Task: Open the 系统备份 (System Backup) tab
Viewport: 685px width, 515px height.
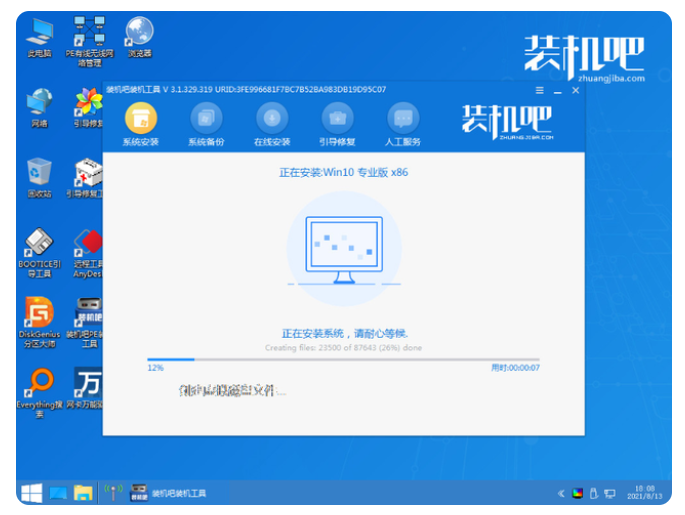Action: 205,118
